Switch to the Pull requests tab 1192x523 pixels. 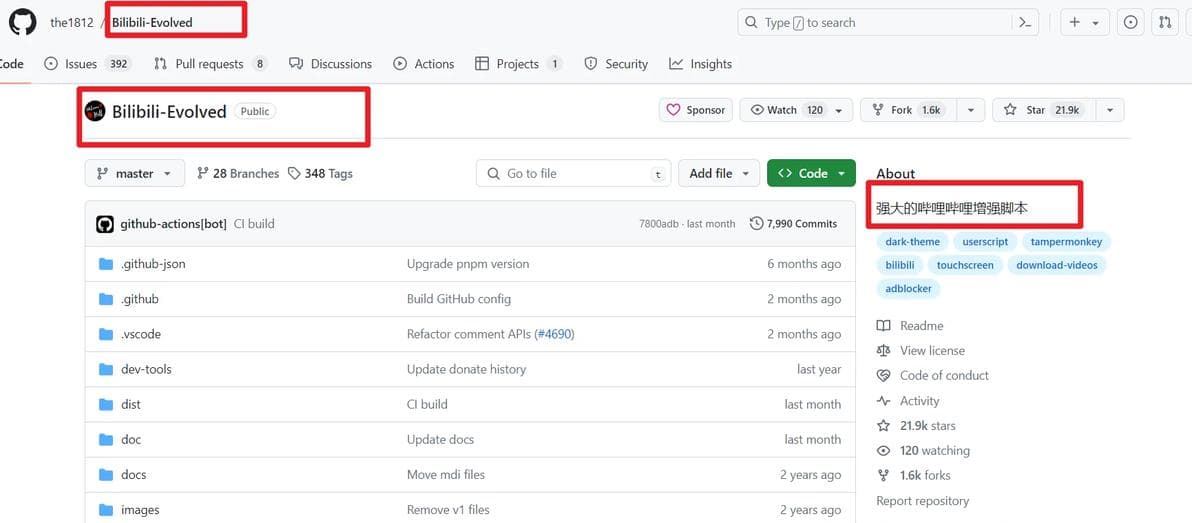pyautogui.click(x=211, y=64)
